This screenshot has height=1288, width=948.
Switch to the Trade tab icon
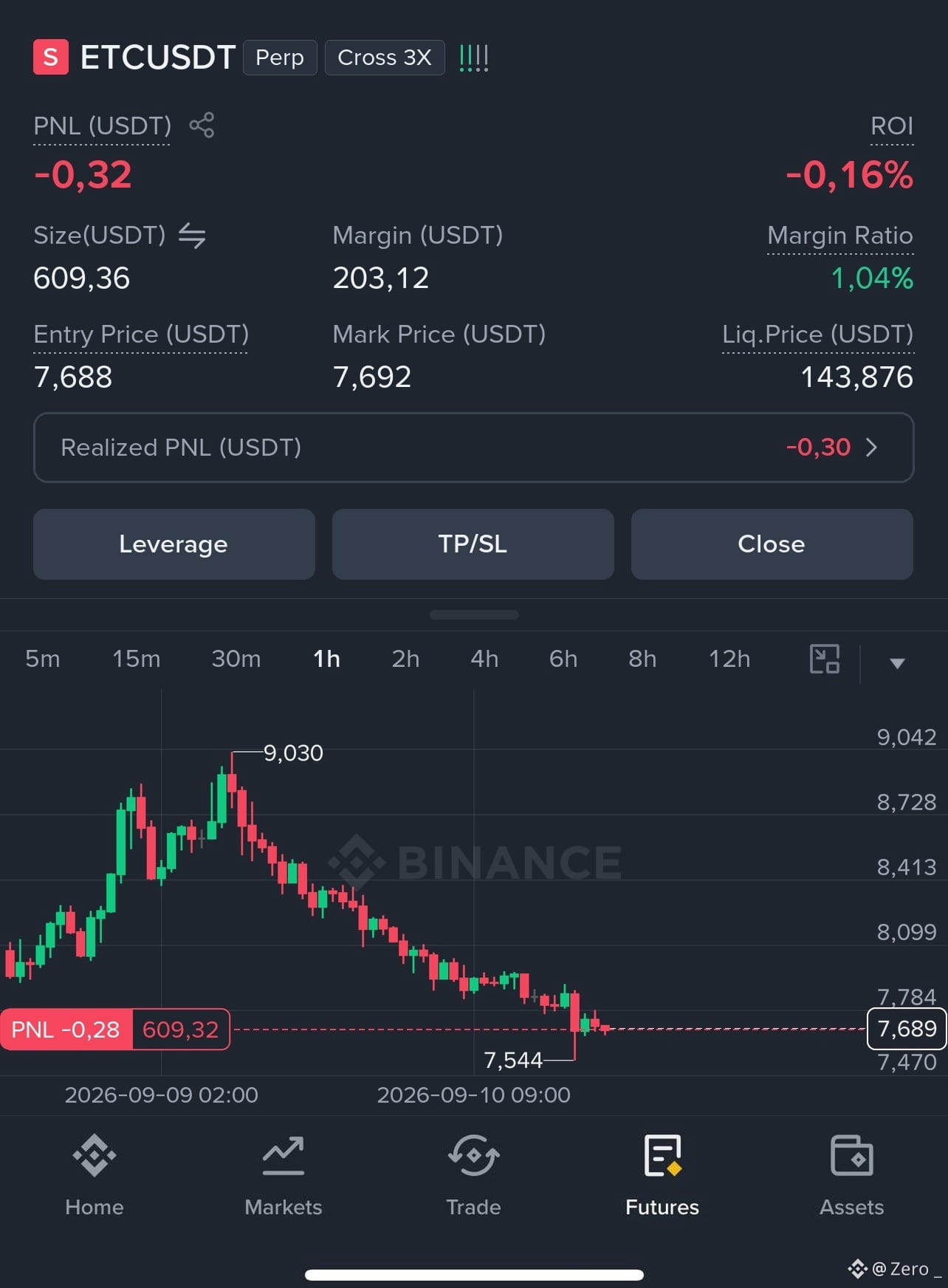point(473,1155)
